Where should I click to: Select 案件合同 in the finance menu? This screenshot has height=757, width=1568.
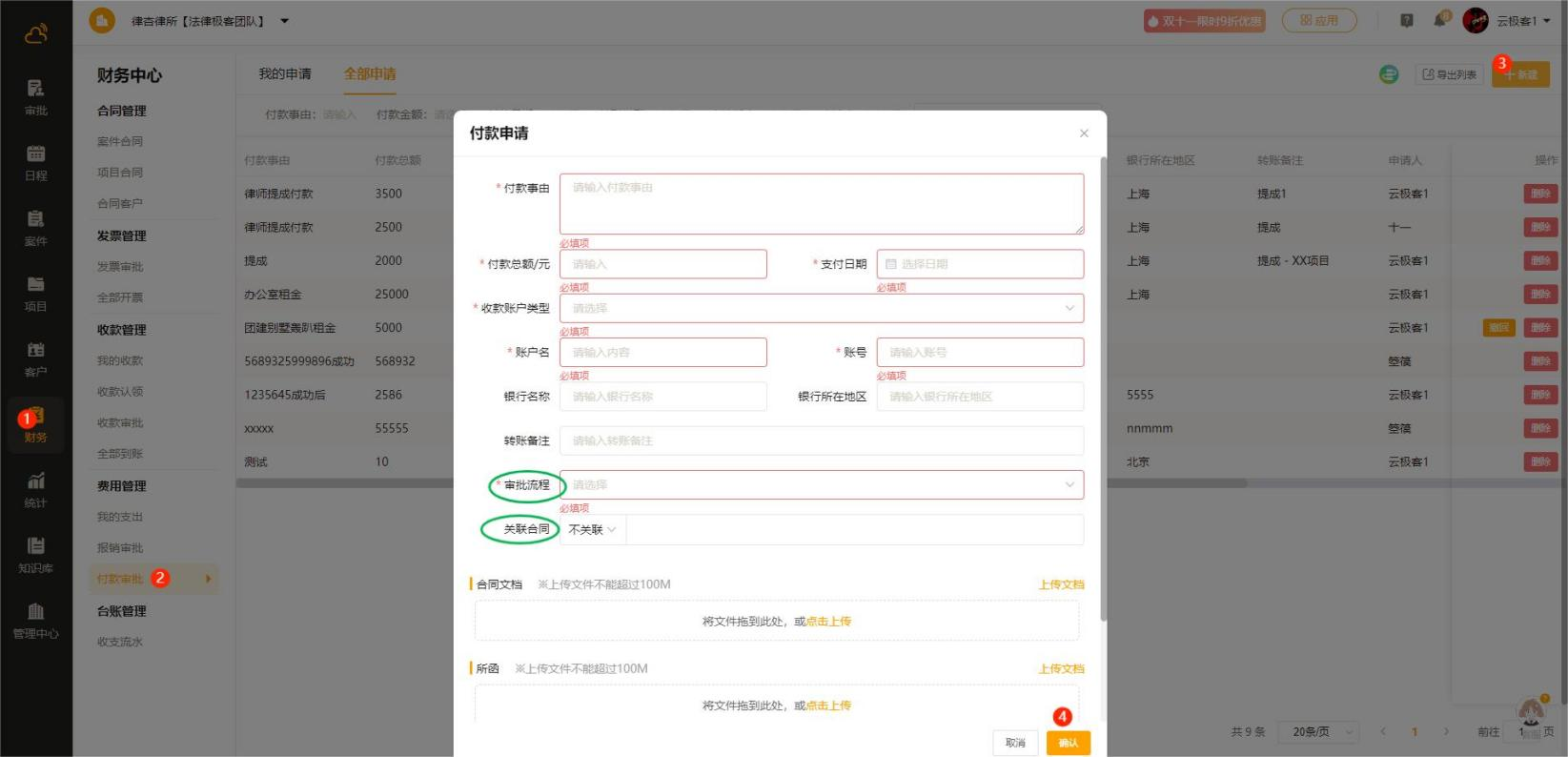[120, 142]
